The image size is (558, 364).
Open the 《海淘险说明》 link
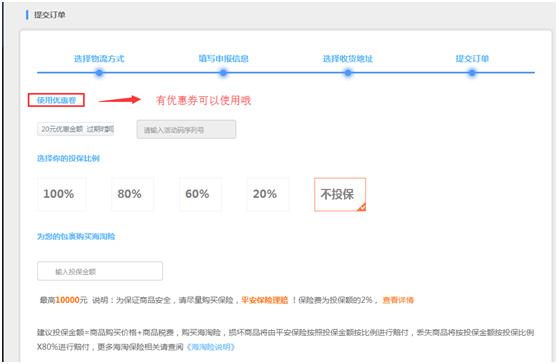click(211, 347)
